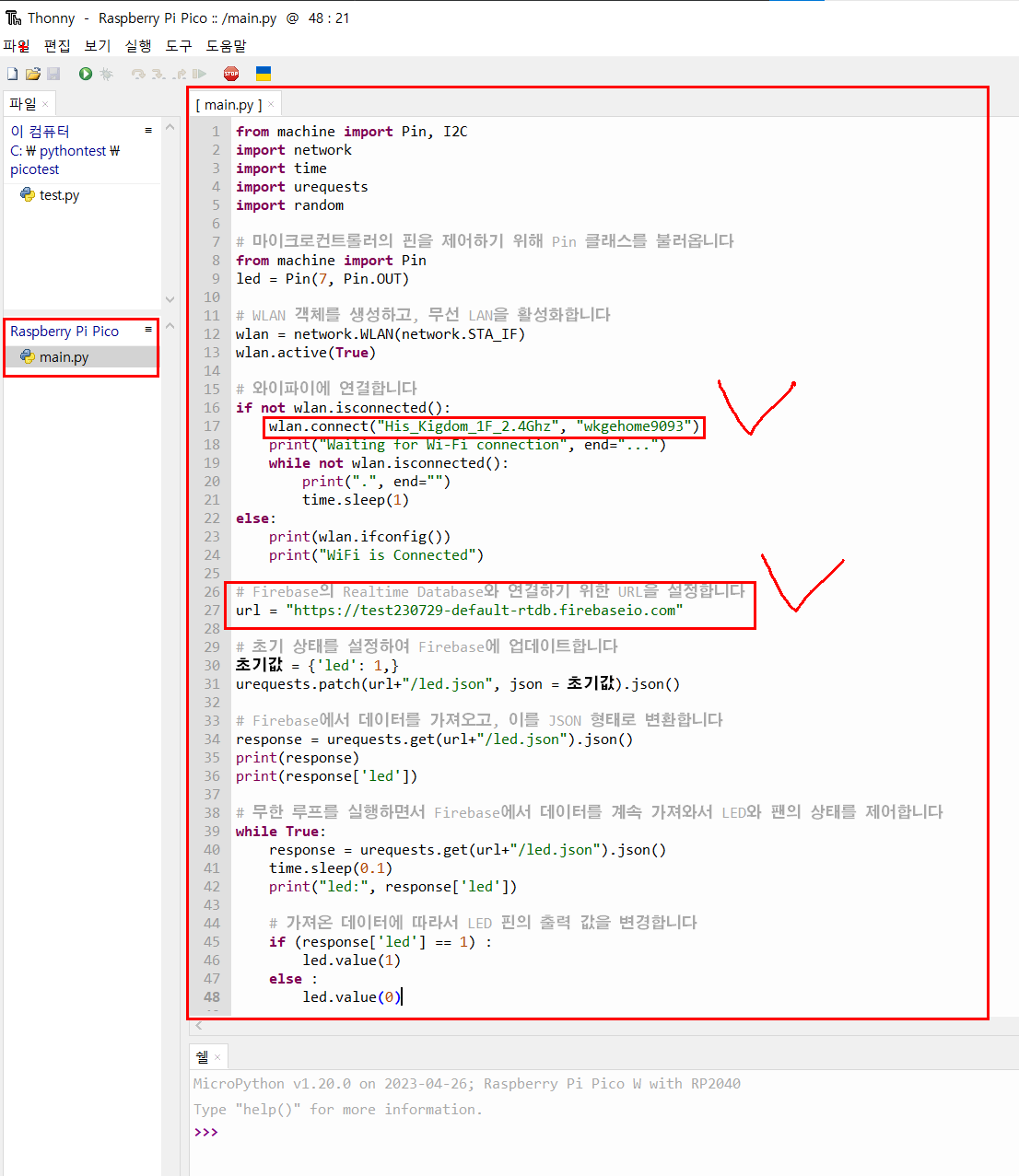Viewport: 1019px width, 1176px height.
Task: Save the file using the floppy disk icon
Action: (53, 74)
